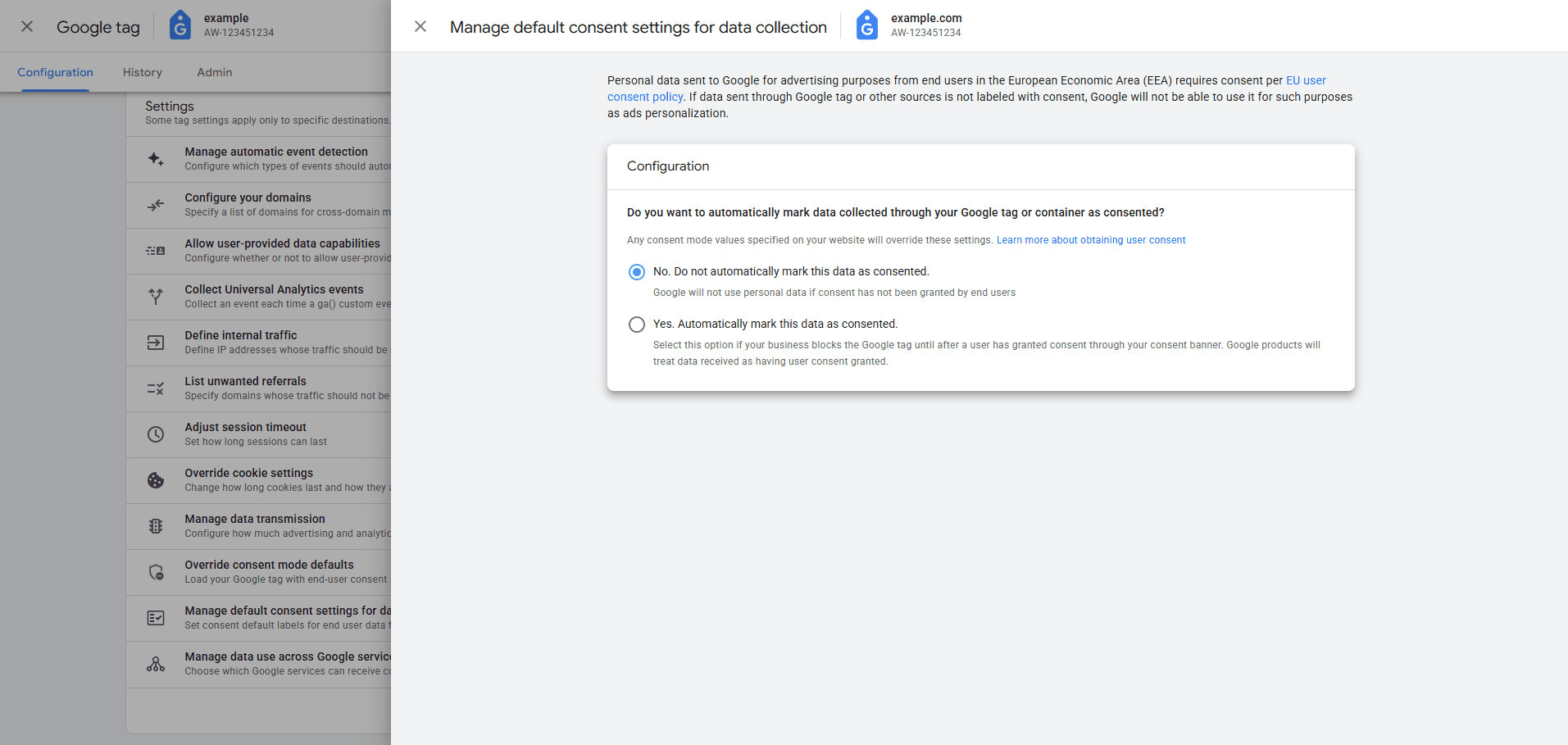Click the sparkle icon for automatic event detection
This screenshot has width=1568, height=745.
(155, 159)
